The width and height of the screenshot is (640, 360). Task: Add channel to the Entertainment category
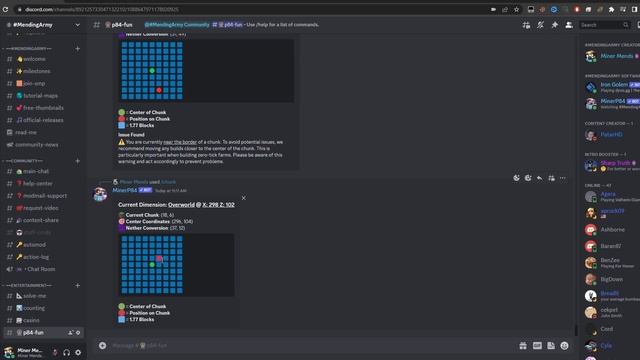point(78,285)
